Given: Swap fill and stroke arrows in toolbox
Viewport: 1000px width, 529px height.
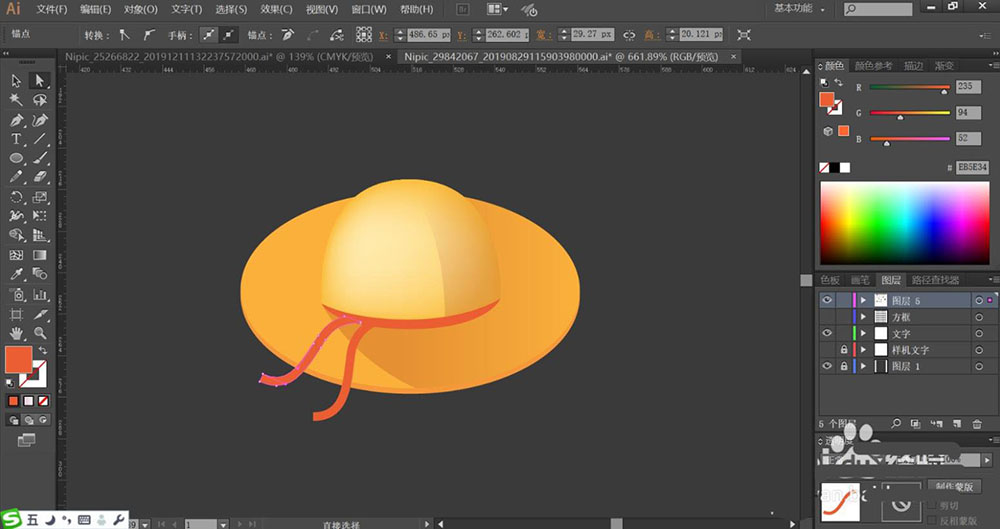Looking at the screenshot, I should pos(43,351).
